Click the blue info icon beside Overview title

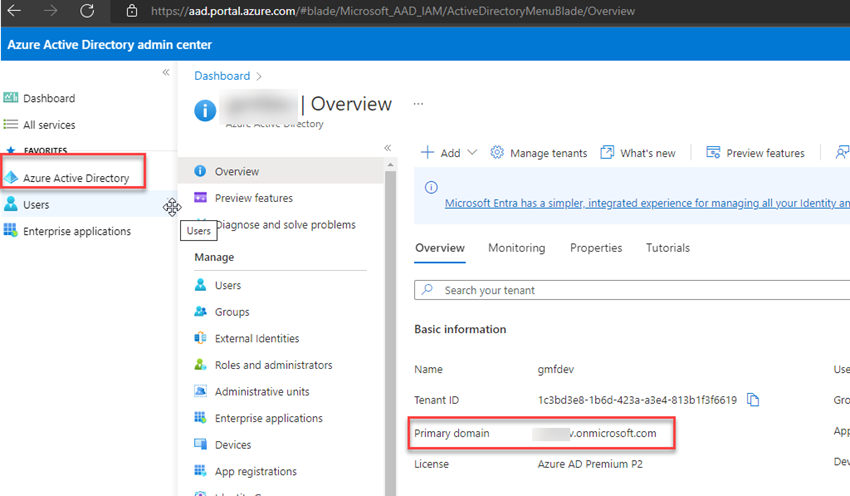point(205,111)
